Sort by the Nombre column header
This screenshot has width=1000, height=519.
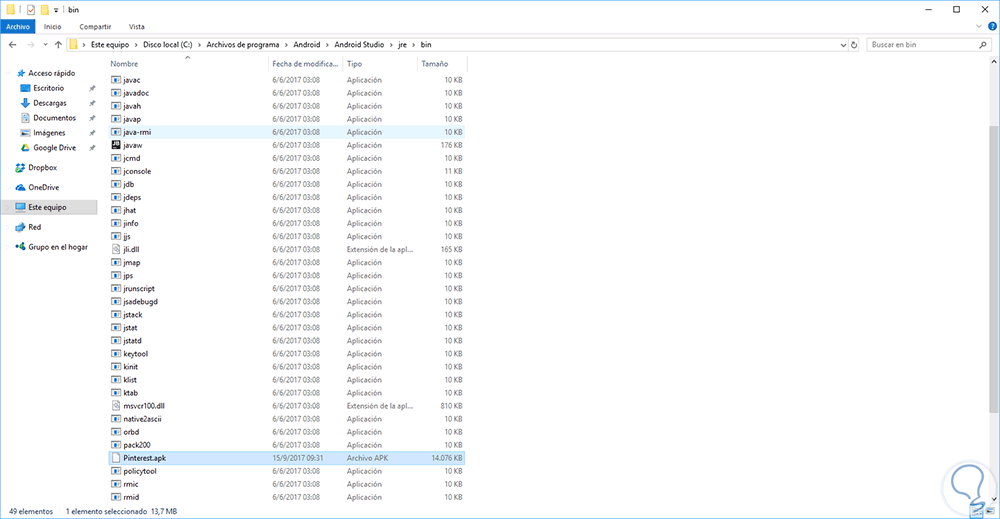(188, 64)
